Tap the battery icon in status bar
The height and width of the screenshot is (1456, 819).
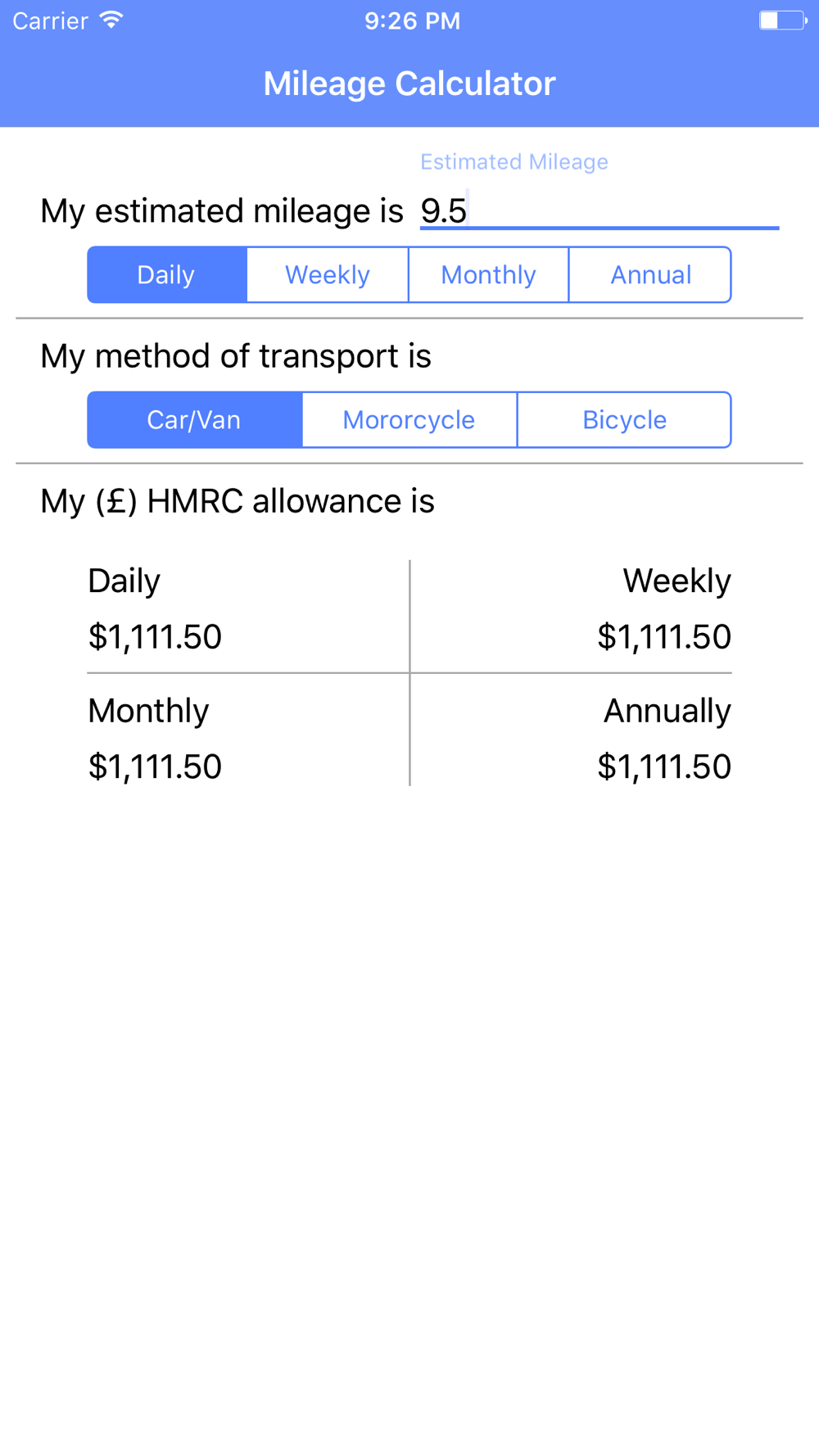point(782,20)
